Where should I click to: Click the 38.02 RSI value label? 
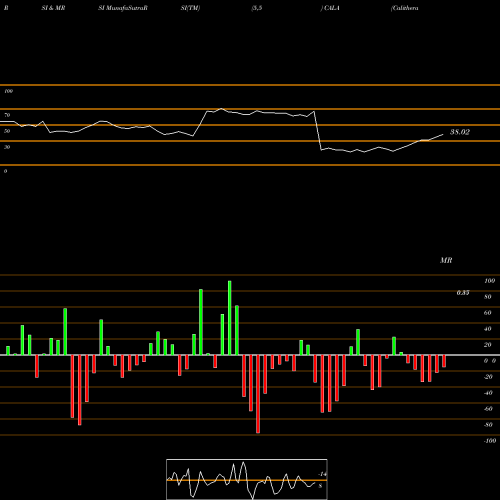(x=460, y=132)
